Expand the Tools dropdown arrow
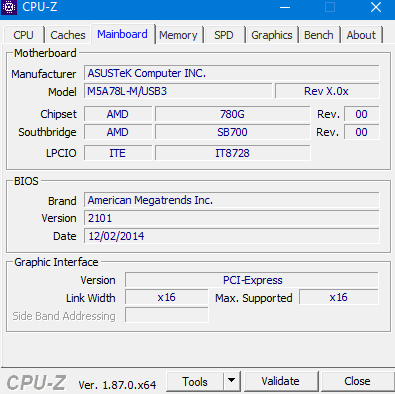The width and height of the screenshot is (395, 394). click(x=232, y=381)
